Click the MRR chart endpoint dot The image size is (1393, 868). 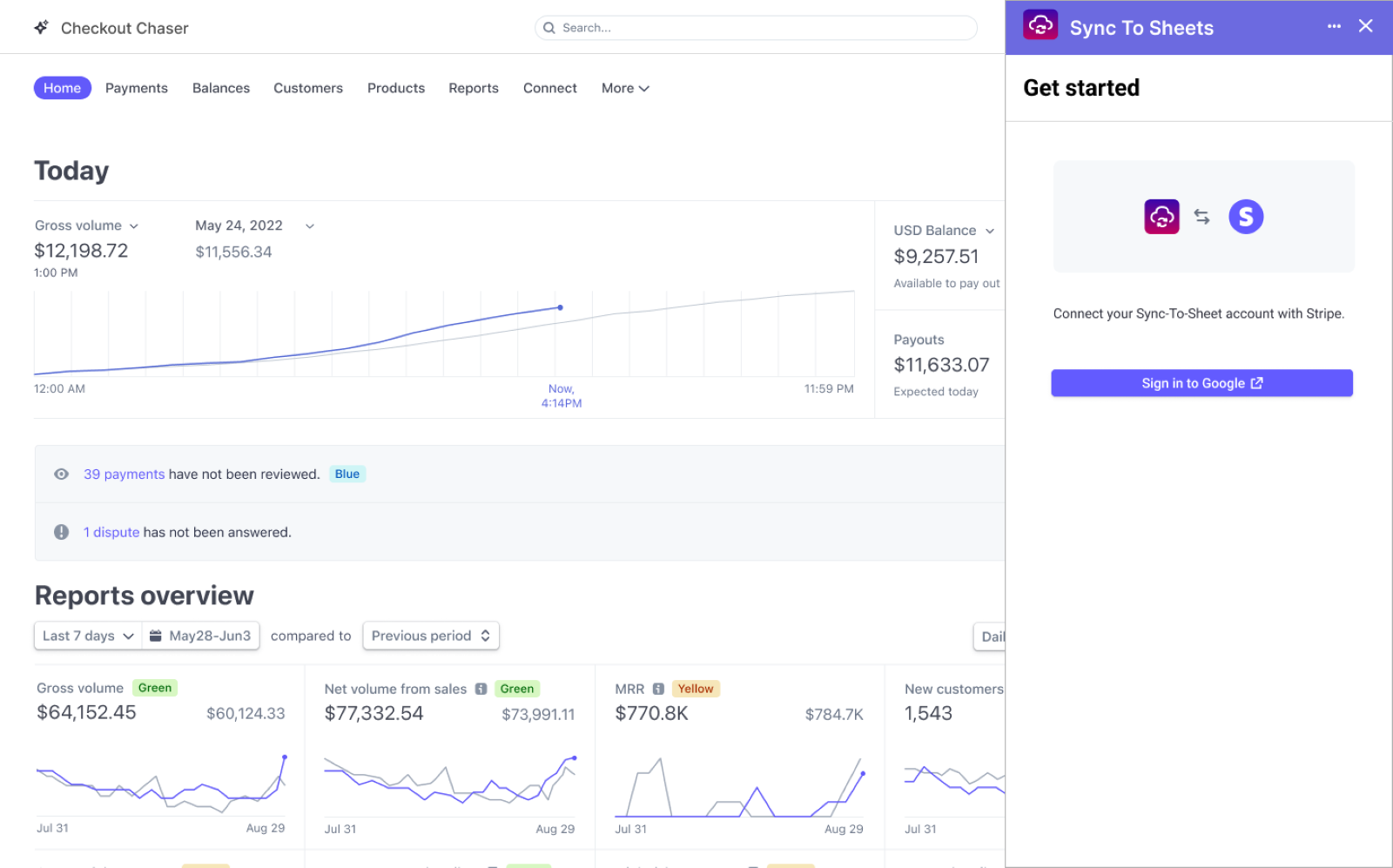[863, 773]
